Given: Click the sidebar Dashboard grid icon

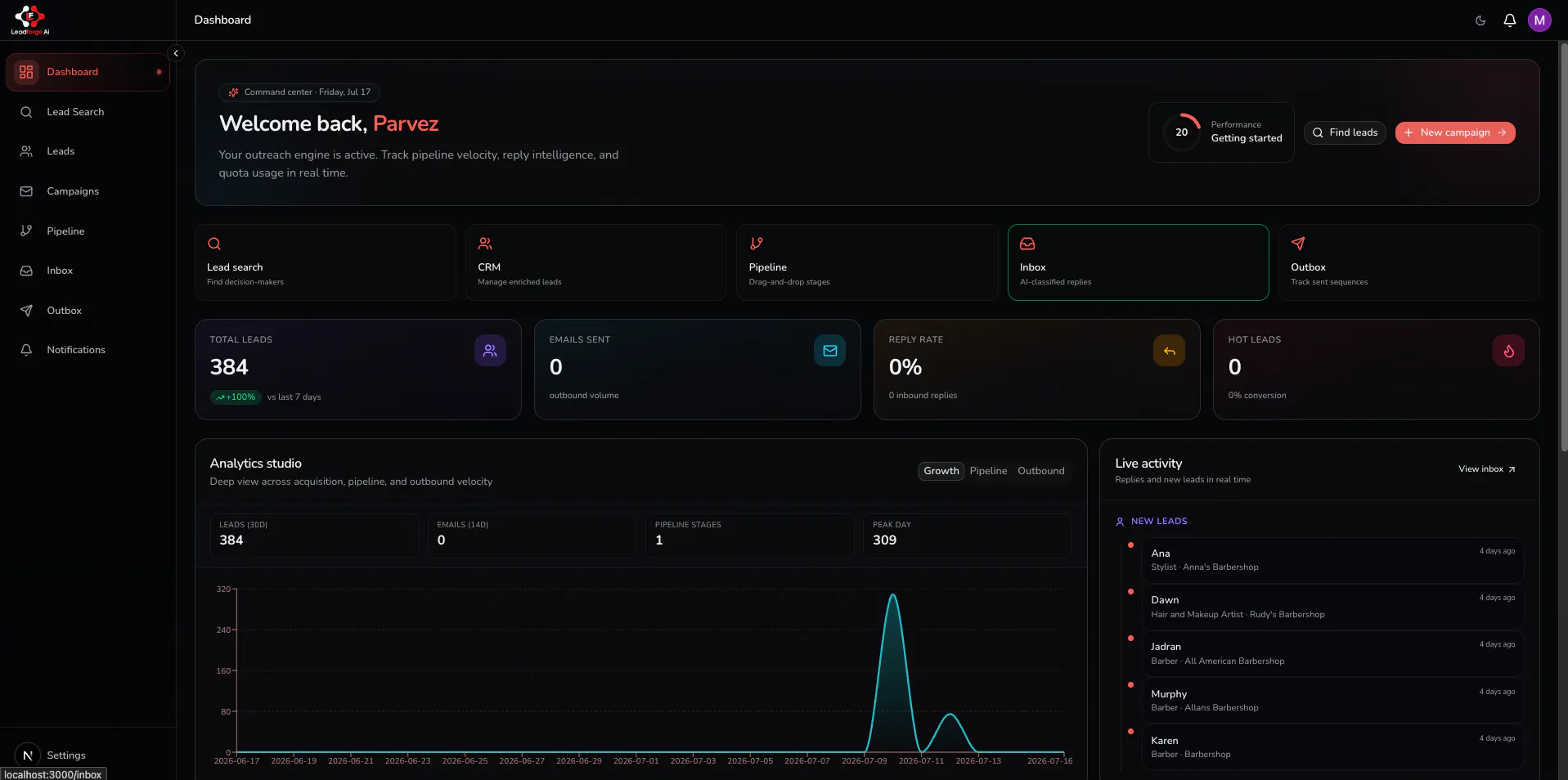Looking at the screenshot, I should point(26,72).
